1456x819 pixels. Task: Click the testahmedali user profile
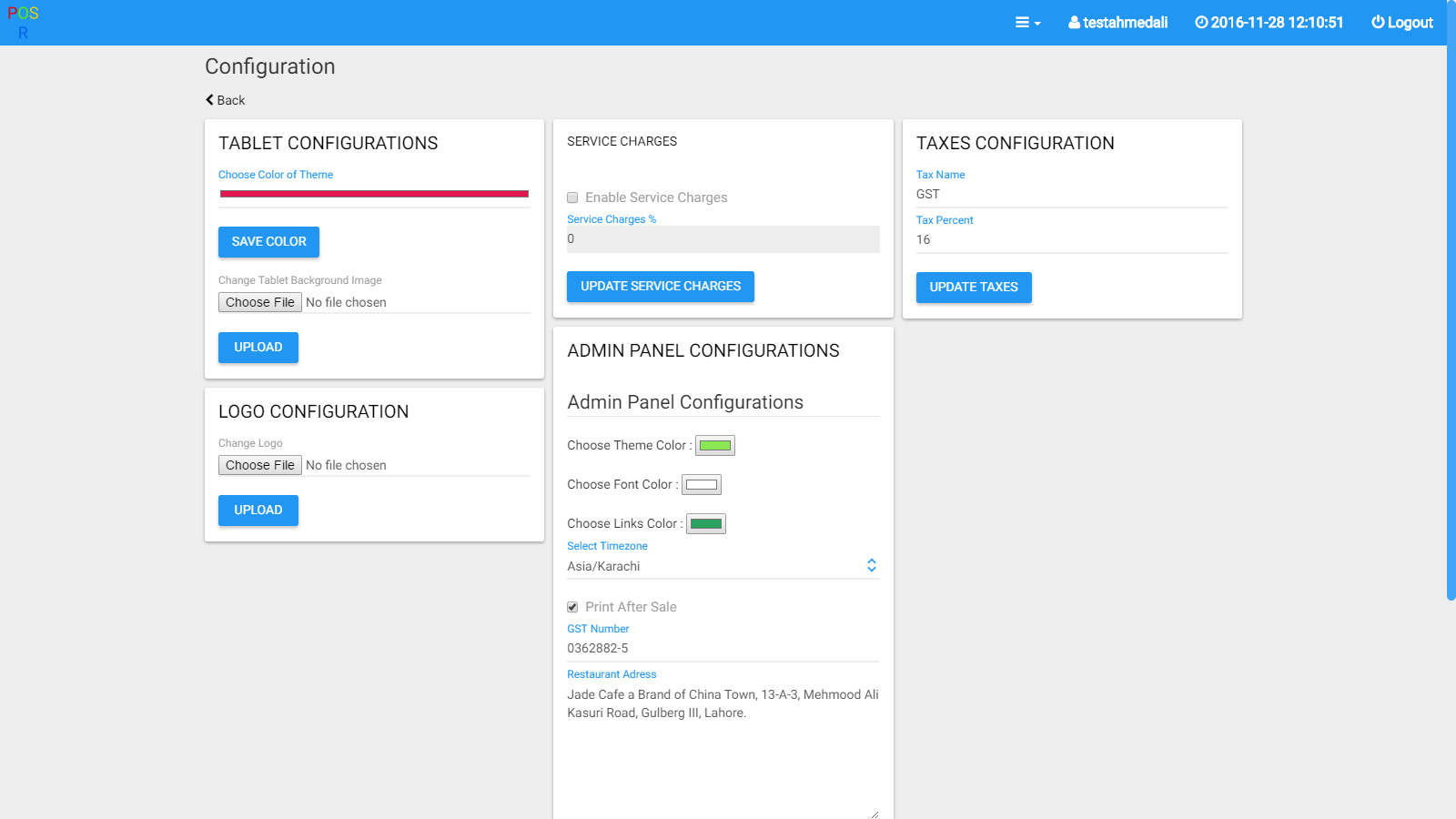[x=1117, y=23]
